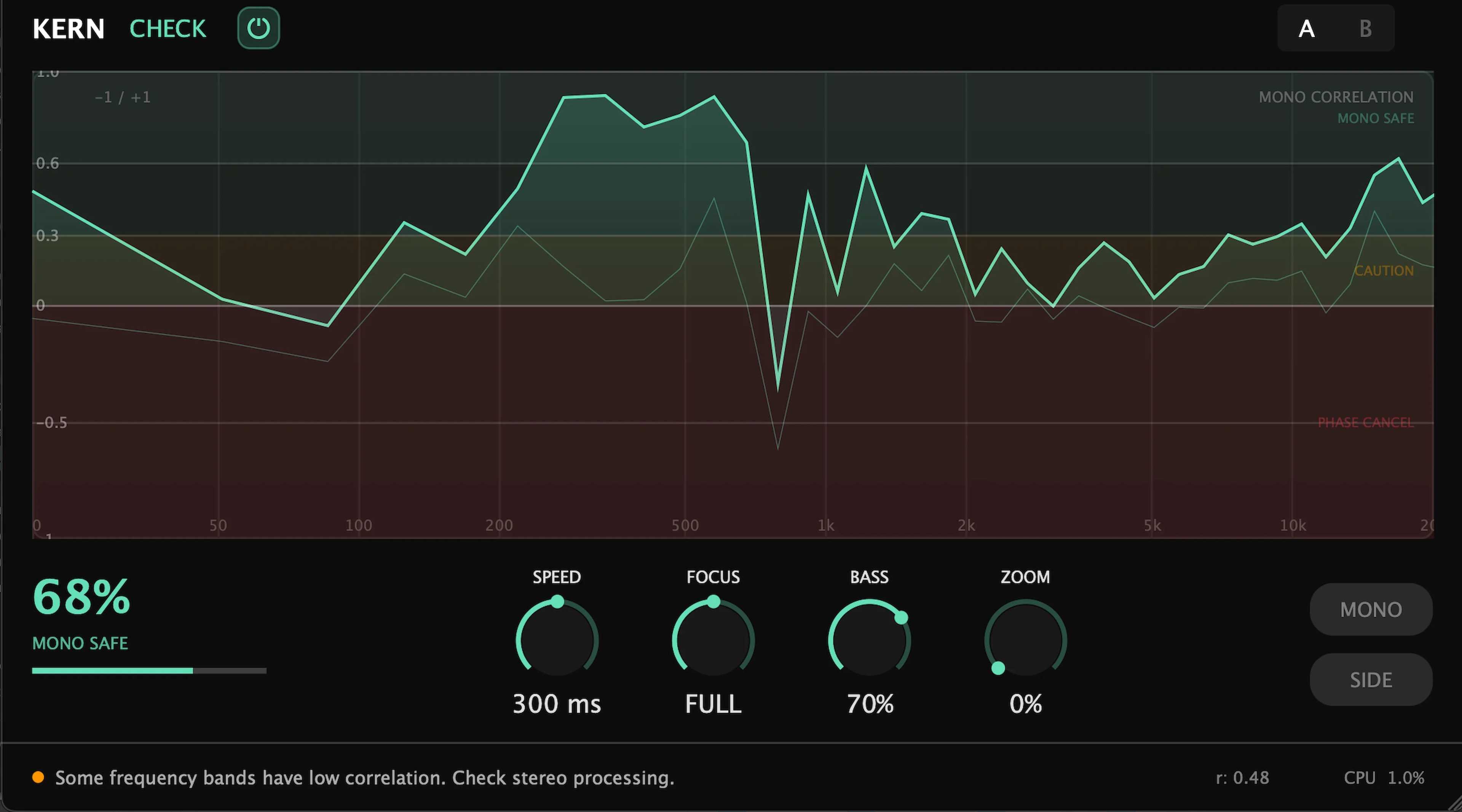Switch to preset slot B
The image size is (1462, 812).
1366,29
